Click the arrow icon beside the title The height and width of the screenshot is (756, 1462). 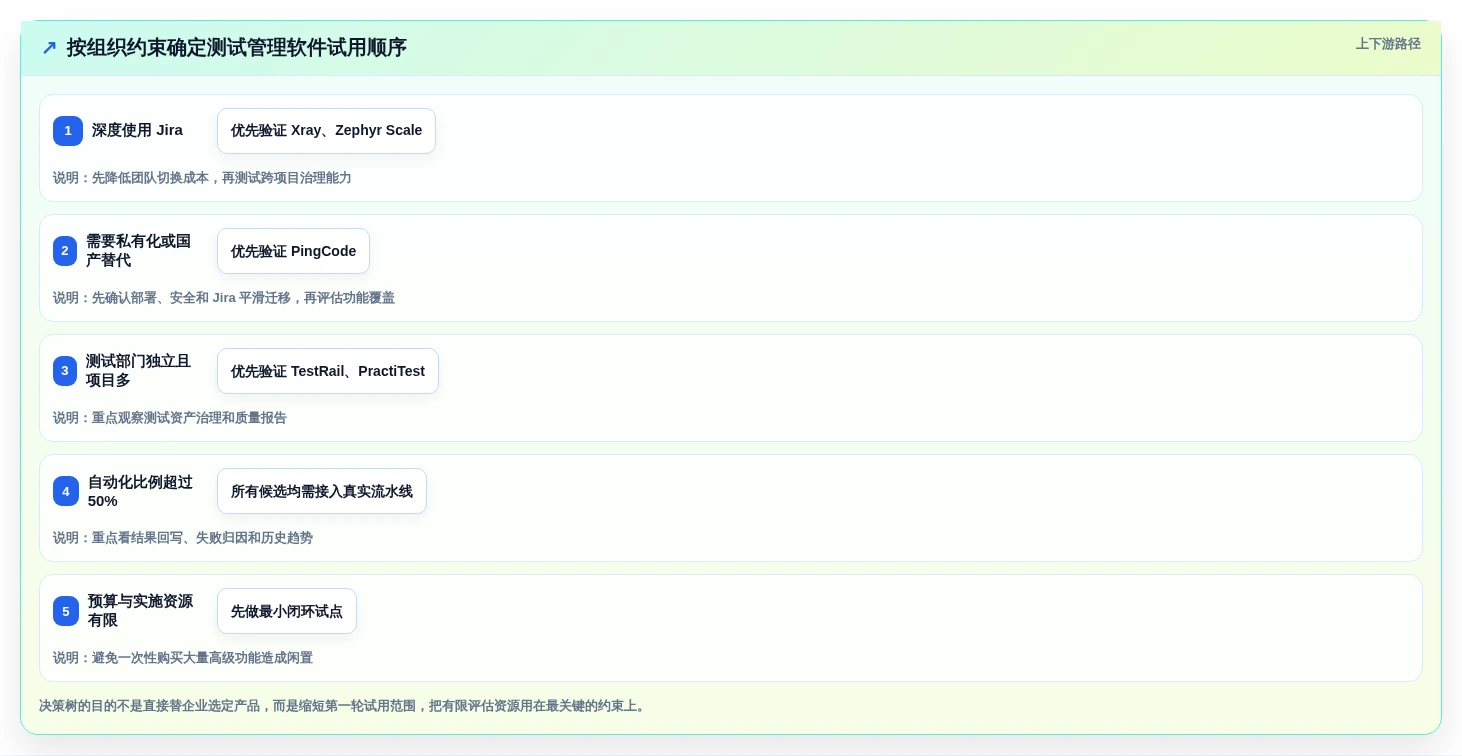[49, 48]
